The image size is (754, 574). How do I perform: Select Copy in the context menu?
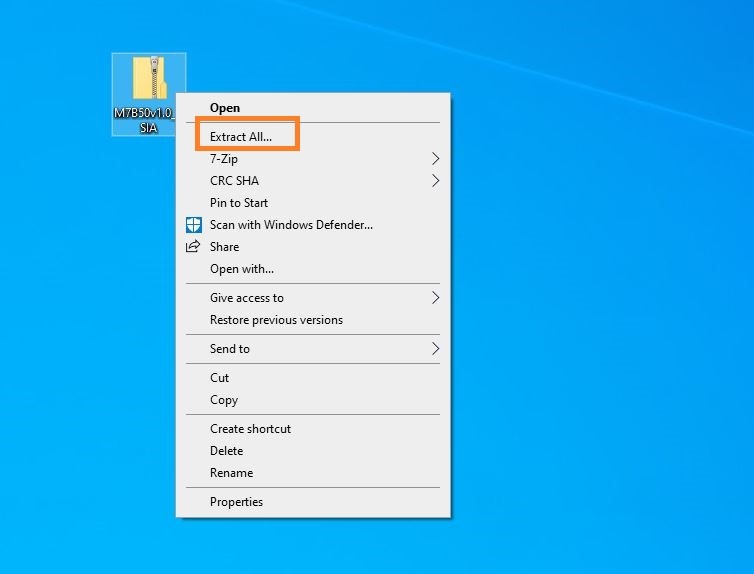(x=224, y=400)
